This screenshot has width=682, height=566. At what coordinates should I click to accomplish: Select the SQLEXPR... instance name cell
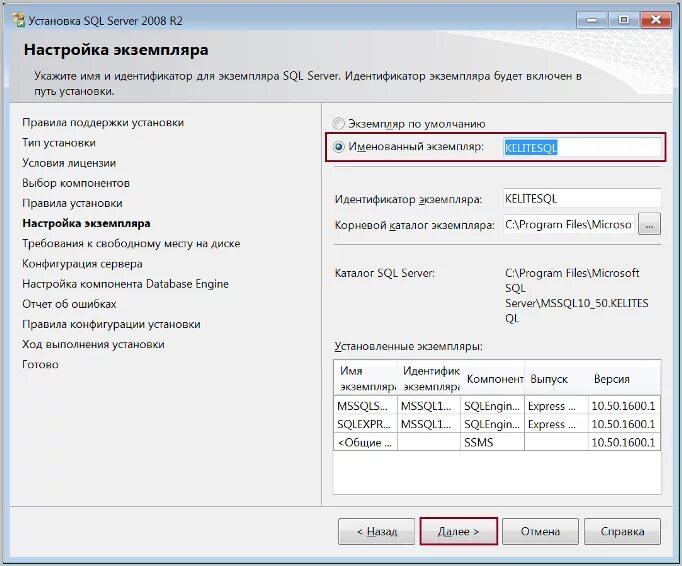(365, 424)
